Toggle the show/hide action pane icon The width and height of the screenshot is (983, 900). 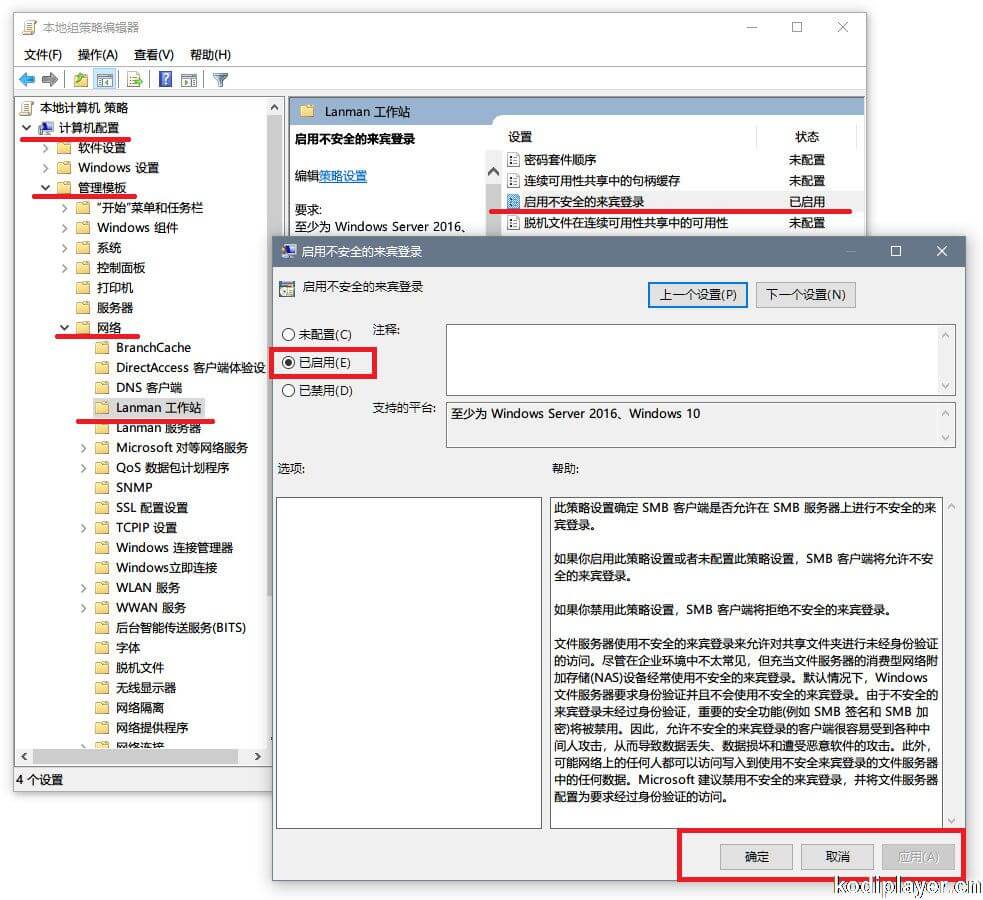pyautogui.click(x=190, y=80)
